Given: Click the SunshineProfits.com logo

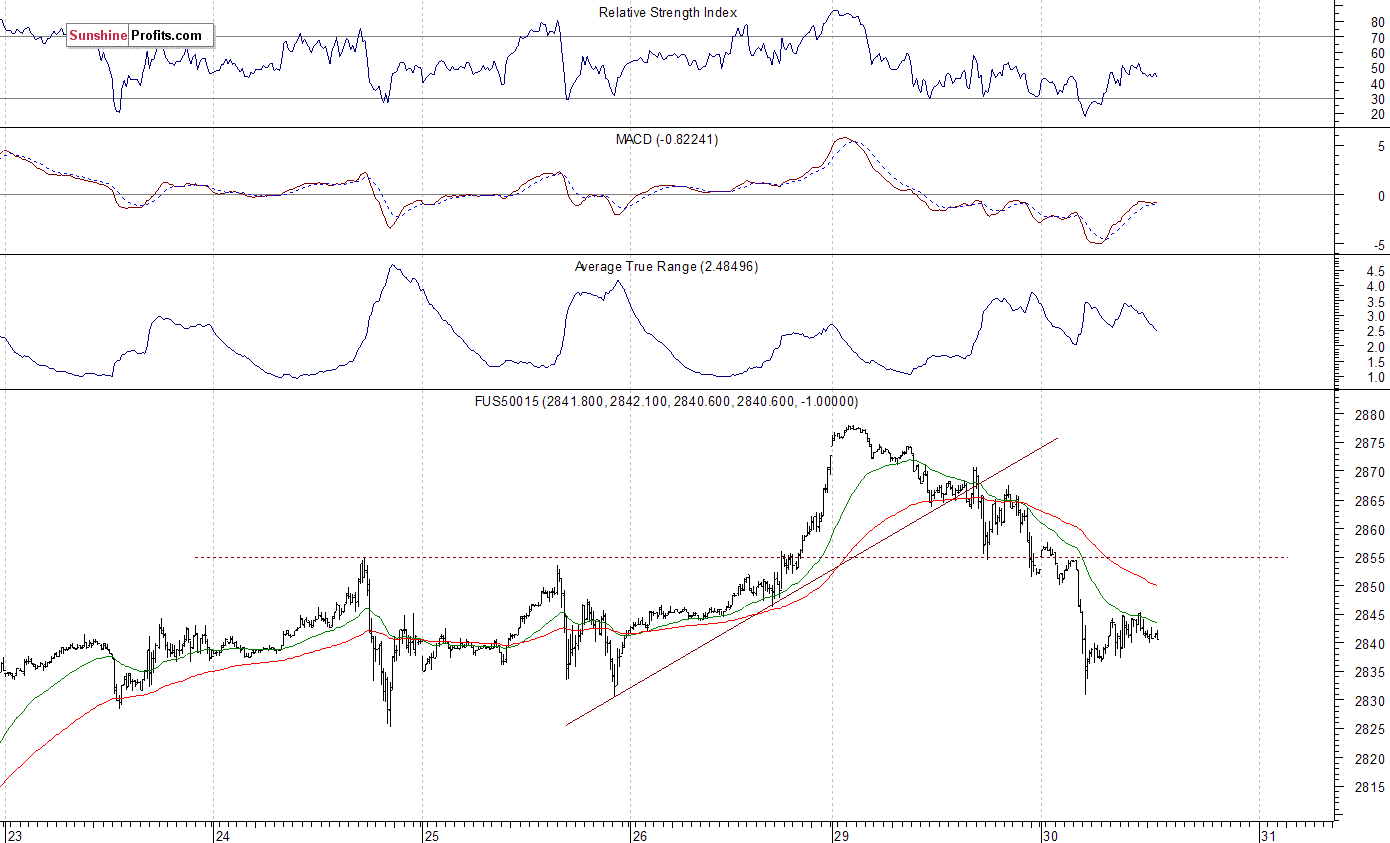Looking at the screenshot, I should coord(140,36).
